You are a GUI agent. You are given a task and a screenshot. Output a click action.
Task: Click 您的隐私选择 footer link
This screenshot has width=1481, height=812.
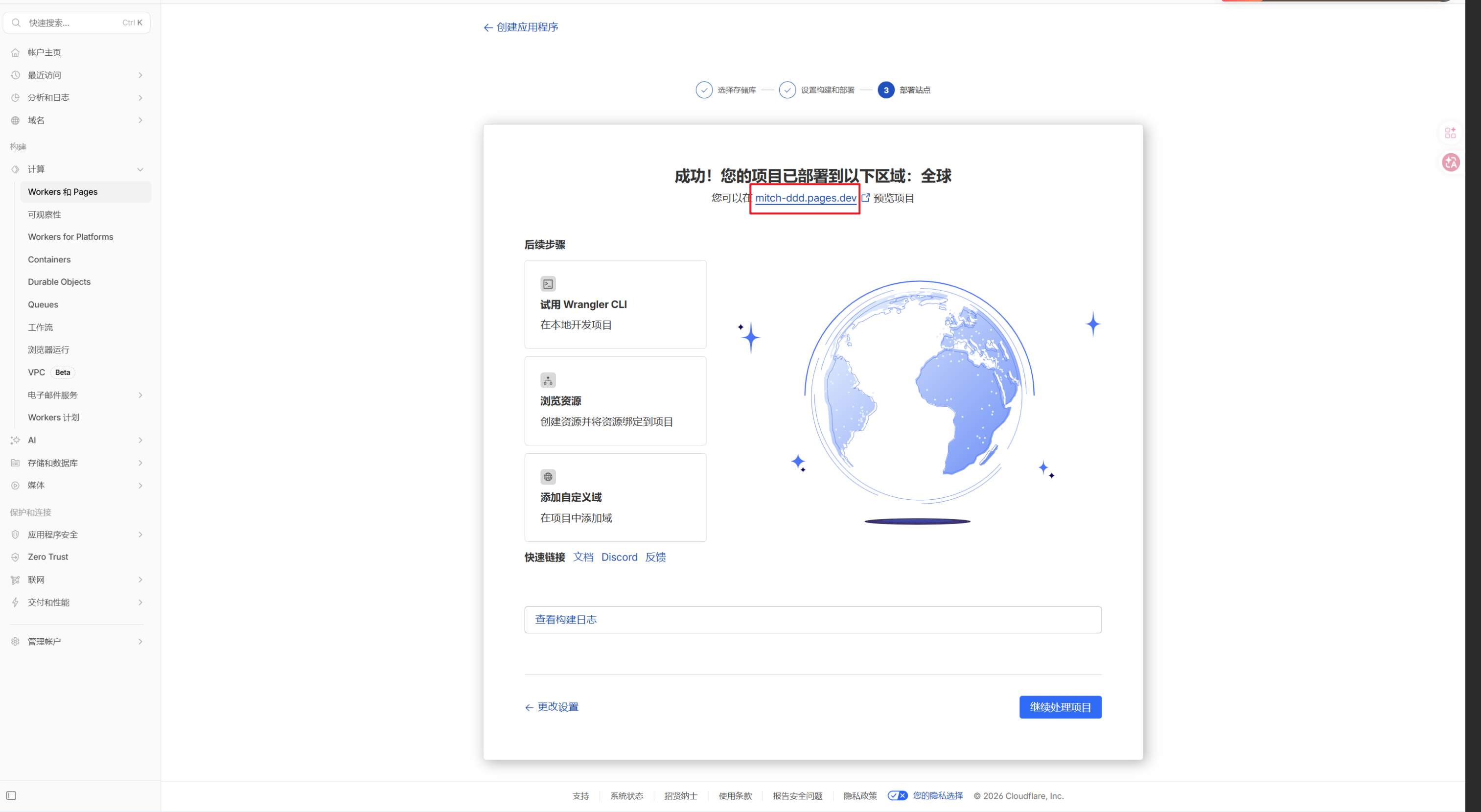point(938,796)
